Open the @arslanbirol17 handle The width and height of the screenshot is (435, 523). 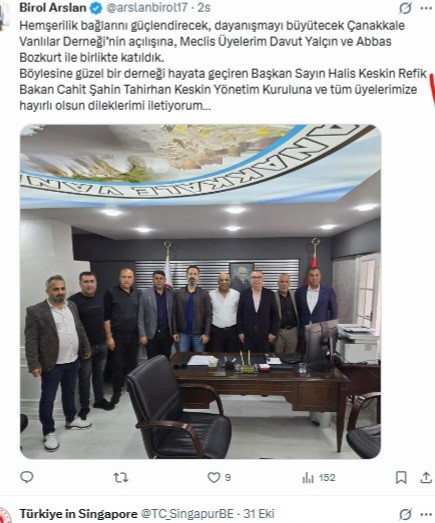click(147, 8)
